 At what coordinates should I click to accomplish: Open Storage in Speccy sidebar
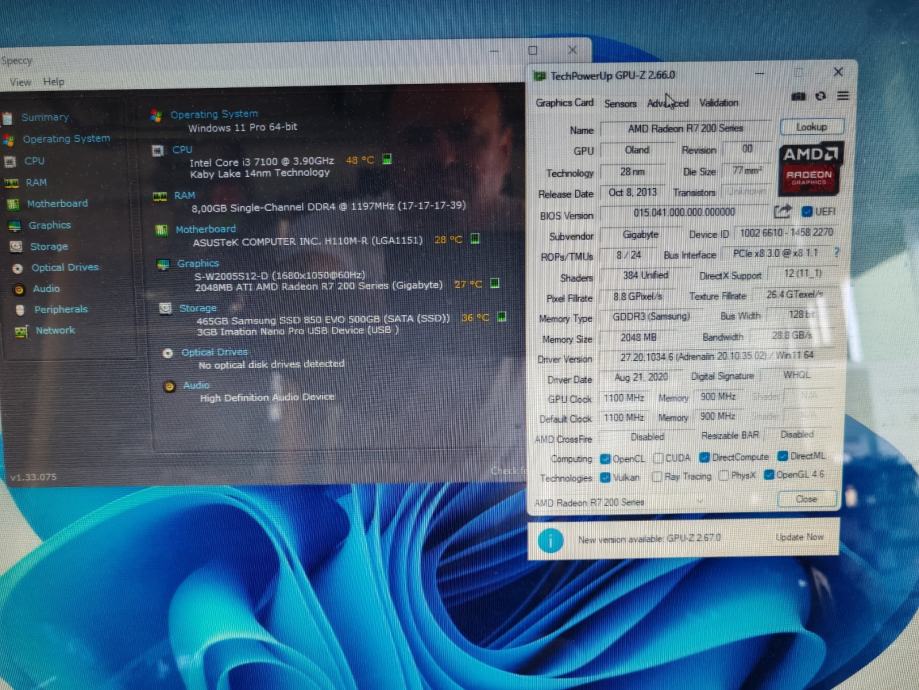(x=49, y=246)
